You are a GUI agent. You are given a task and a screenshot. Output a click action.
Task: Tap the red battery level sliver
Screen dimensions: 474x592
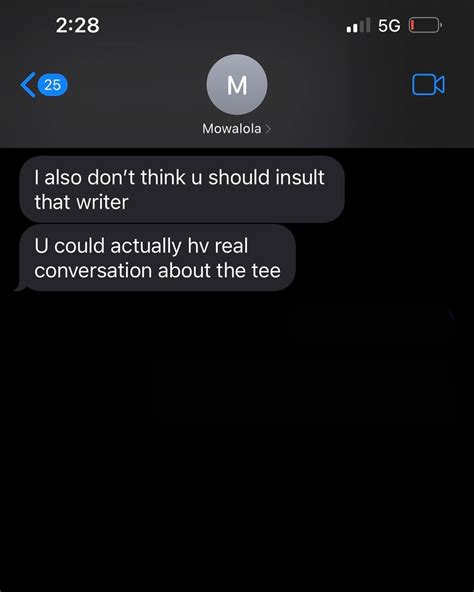point(413,25)
